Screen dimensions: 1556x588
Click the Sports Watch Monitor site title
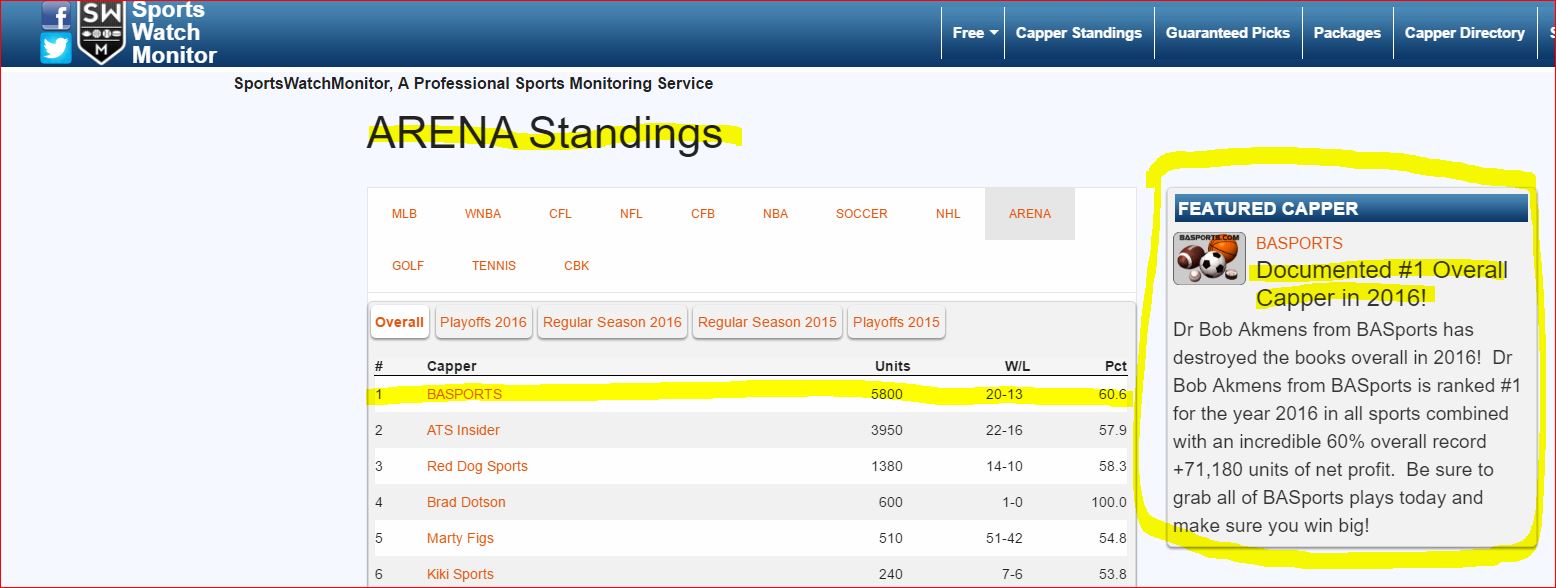[x=174, y=32]
